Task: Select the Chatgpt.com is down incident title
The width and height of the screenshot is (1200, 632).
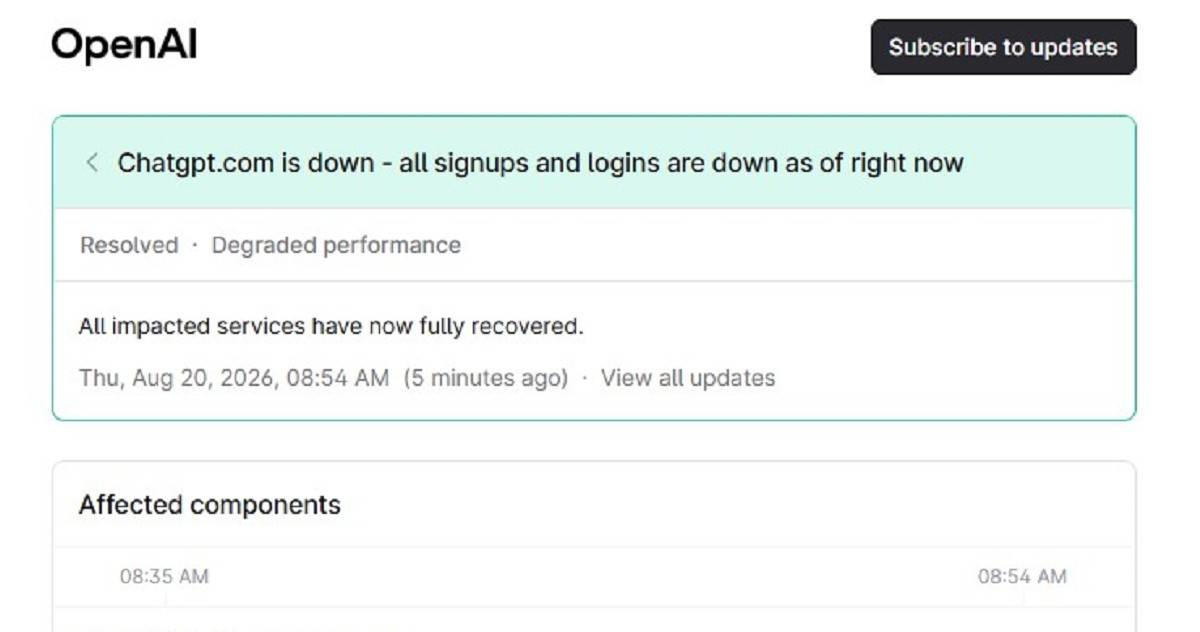Action: pyautogui.click(x=540, y=163)
